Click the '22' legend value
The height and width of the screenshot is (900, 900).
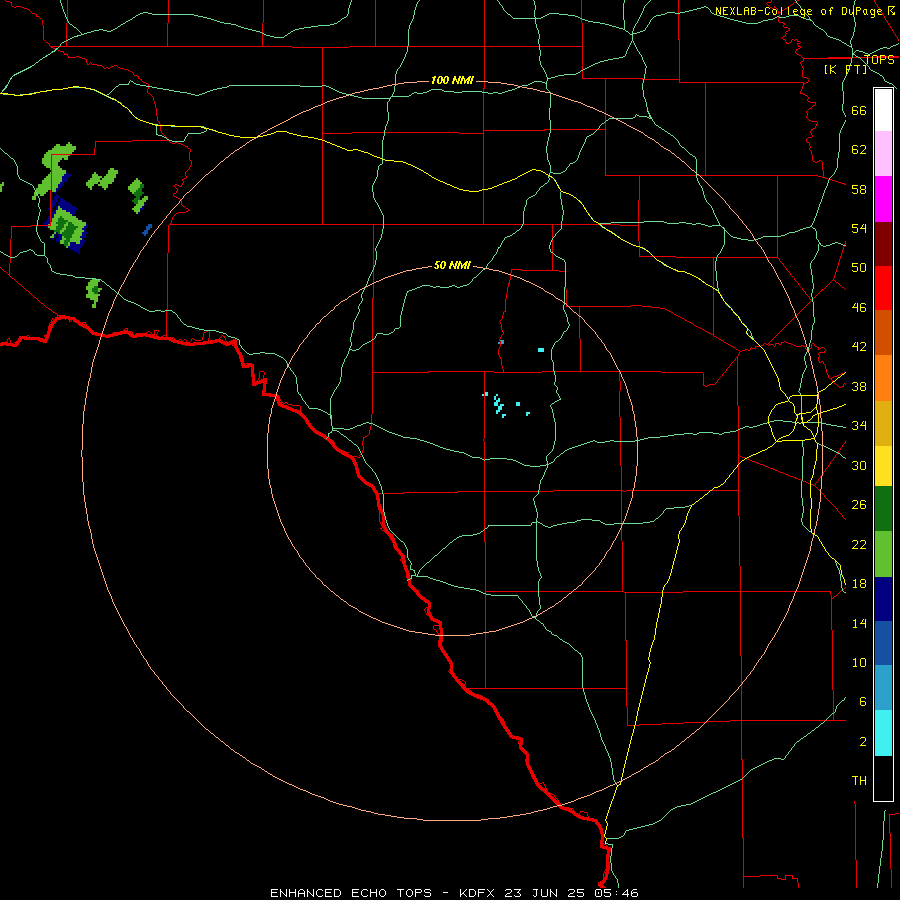tap(859, 544)
